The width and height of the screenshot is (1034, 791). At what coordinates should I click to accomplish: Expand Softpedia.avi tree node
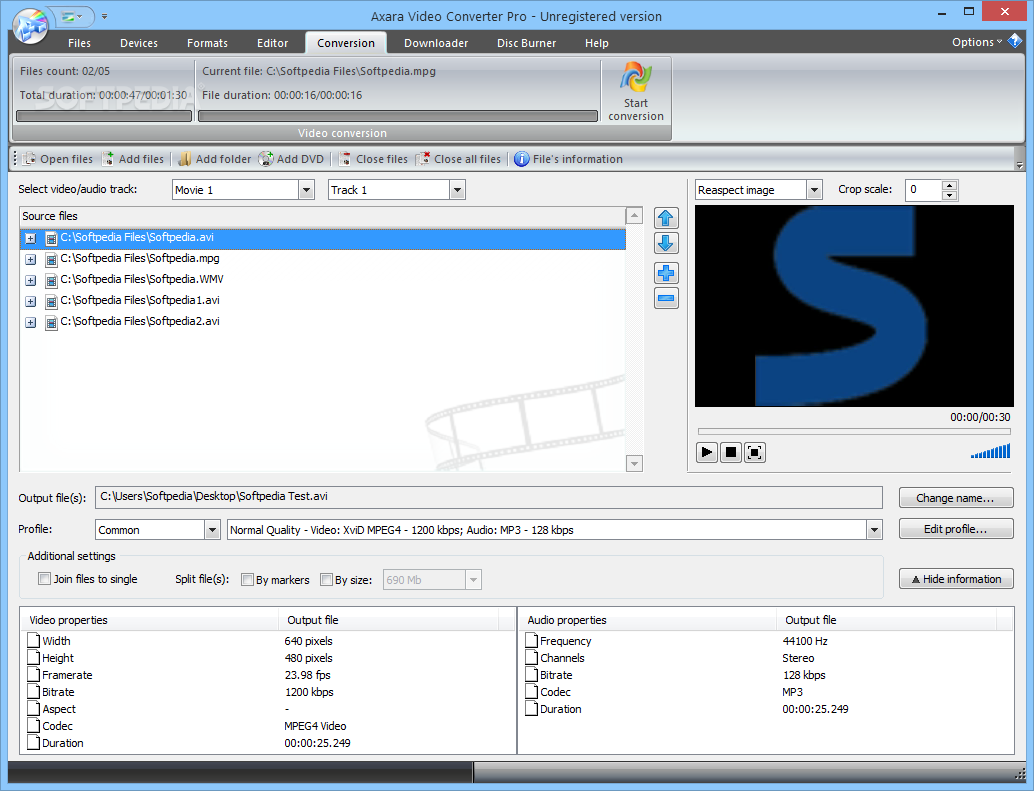coord(30,239)
